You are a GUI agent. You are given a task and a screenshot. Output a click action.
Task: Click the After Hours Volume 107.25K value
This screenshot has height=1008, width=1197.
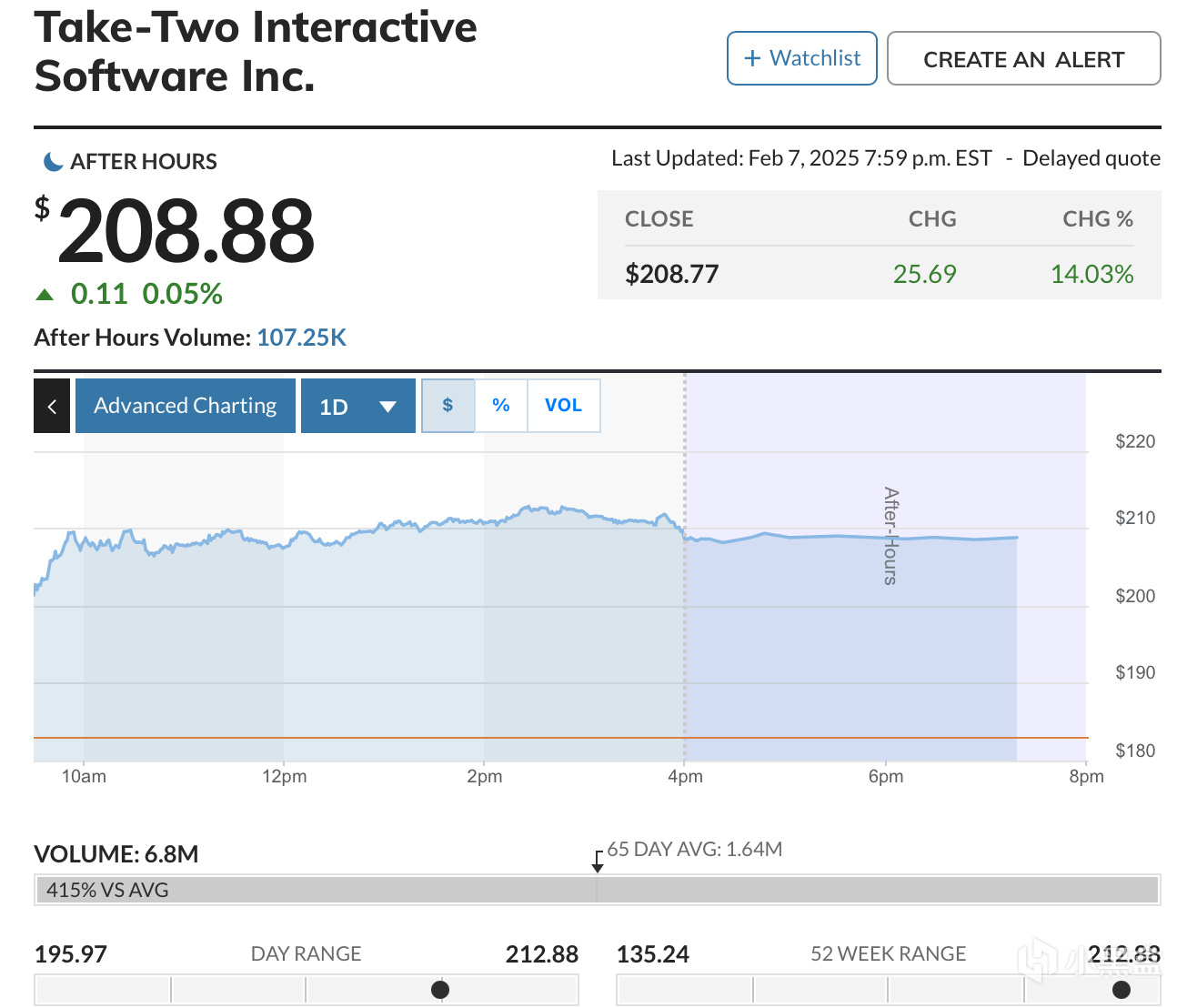click(301, 338)
